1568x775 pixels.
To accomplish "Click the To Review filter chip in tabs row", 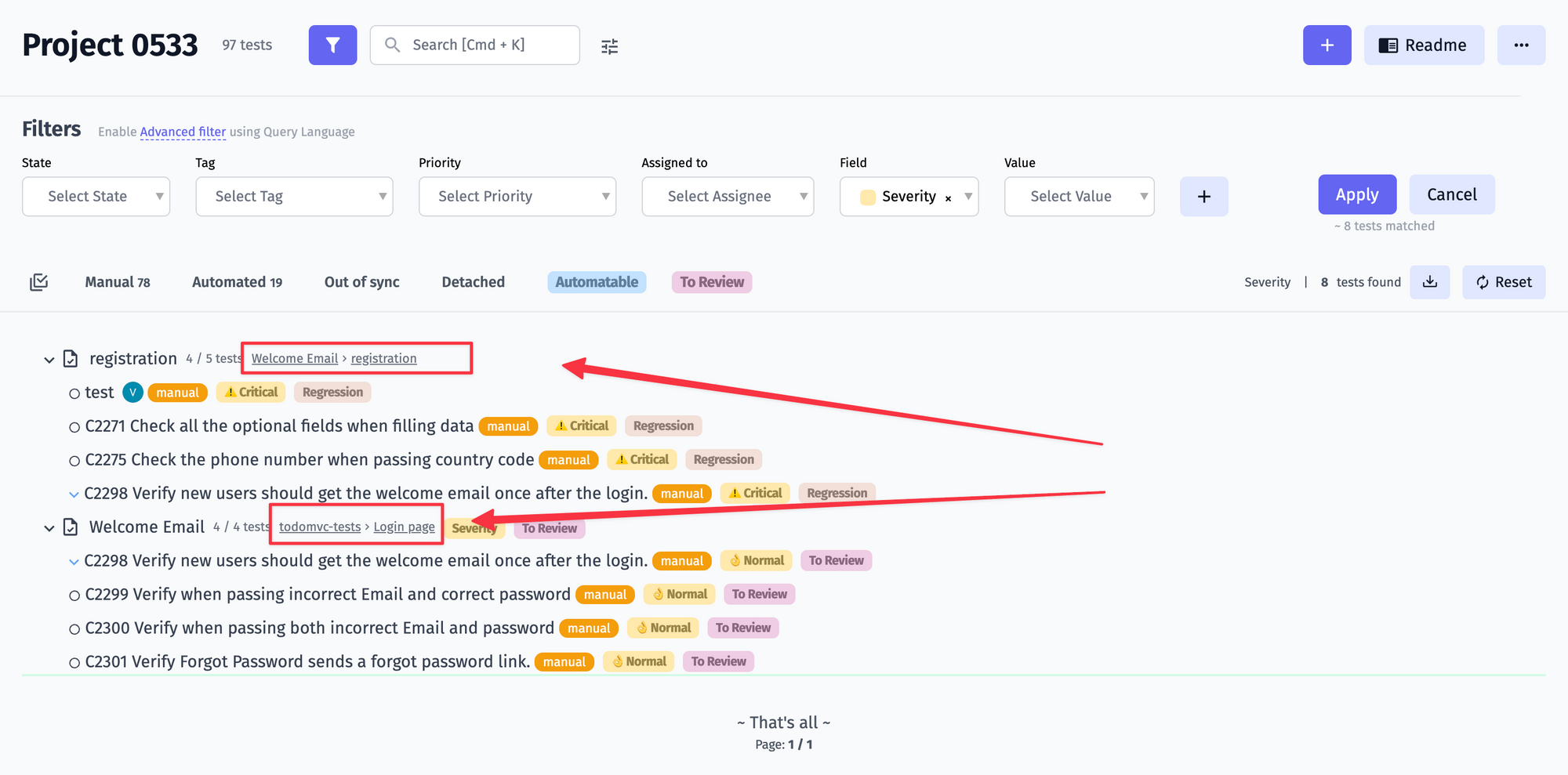I will click(x=712, y=282).
